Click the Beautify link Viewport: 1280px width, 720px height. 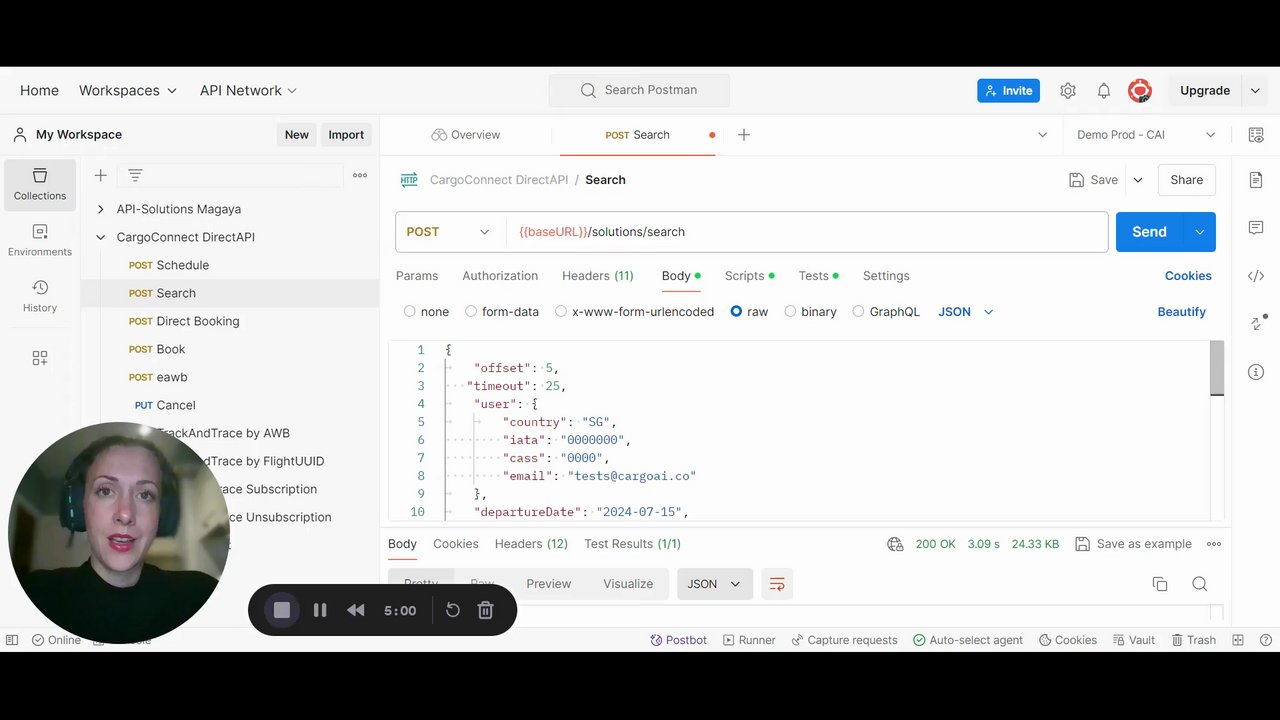1181,312
